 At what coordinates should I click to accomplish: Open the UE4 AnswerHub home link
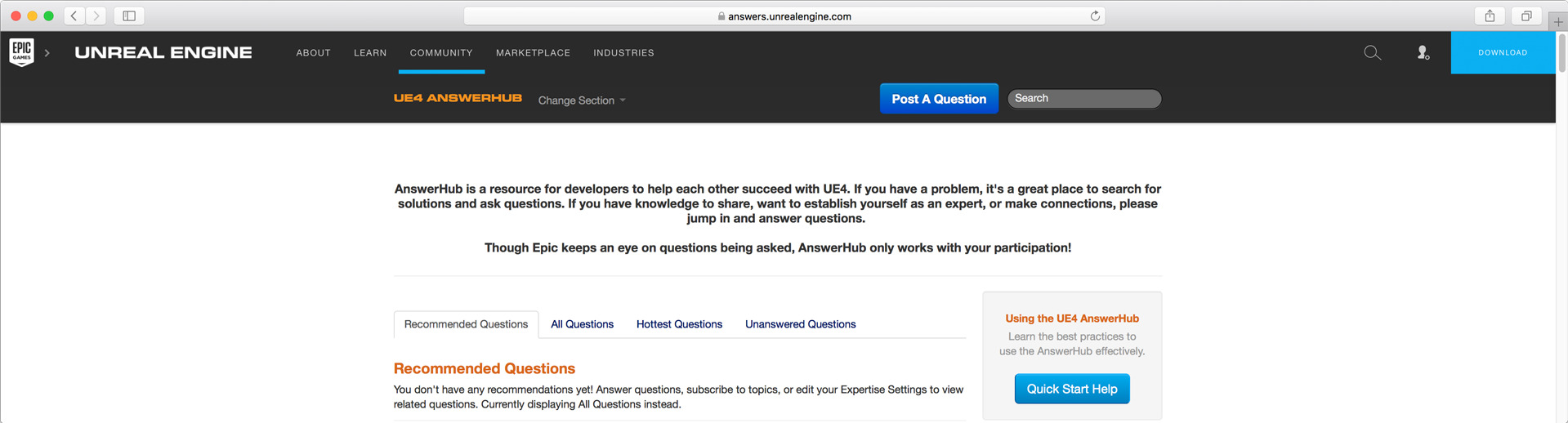(x=458, y=98)
